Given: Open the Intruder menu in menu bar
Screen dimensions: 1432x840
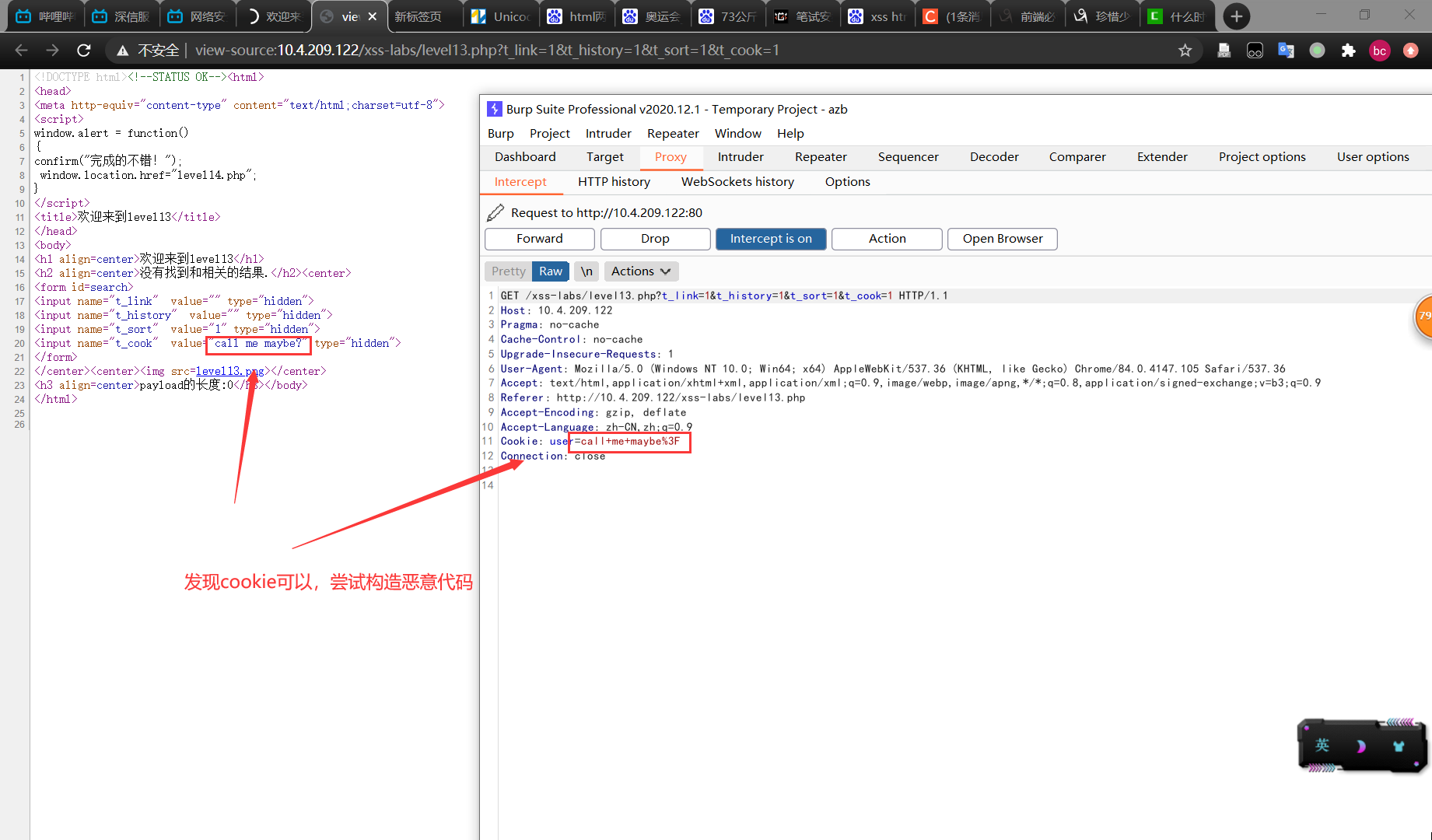Looking at the screenshot, I should pos(608,134).
